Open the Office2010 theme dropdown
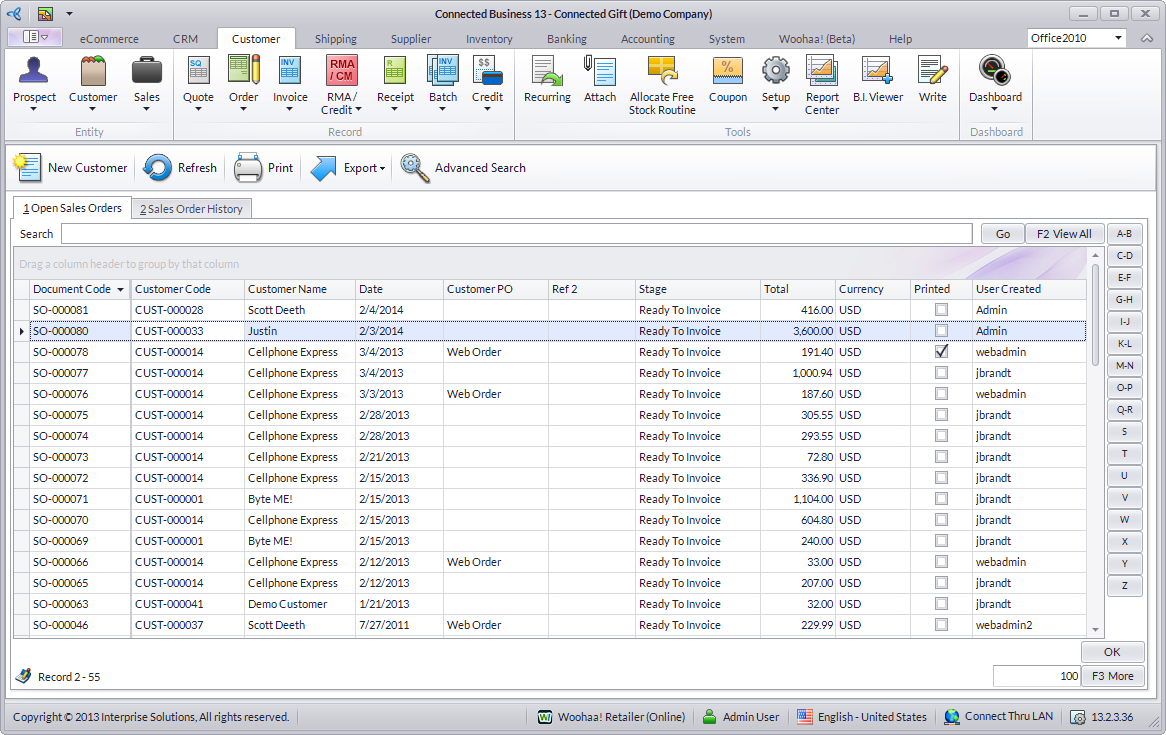This screenshot has height=735, width=1166. [x=1116, y=38]
